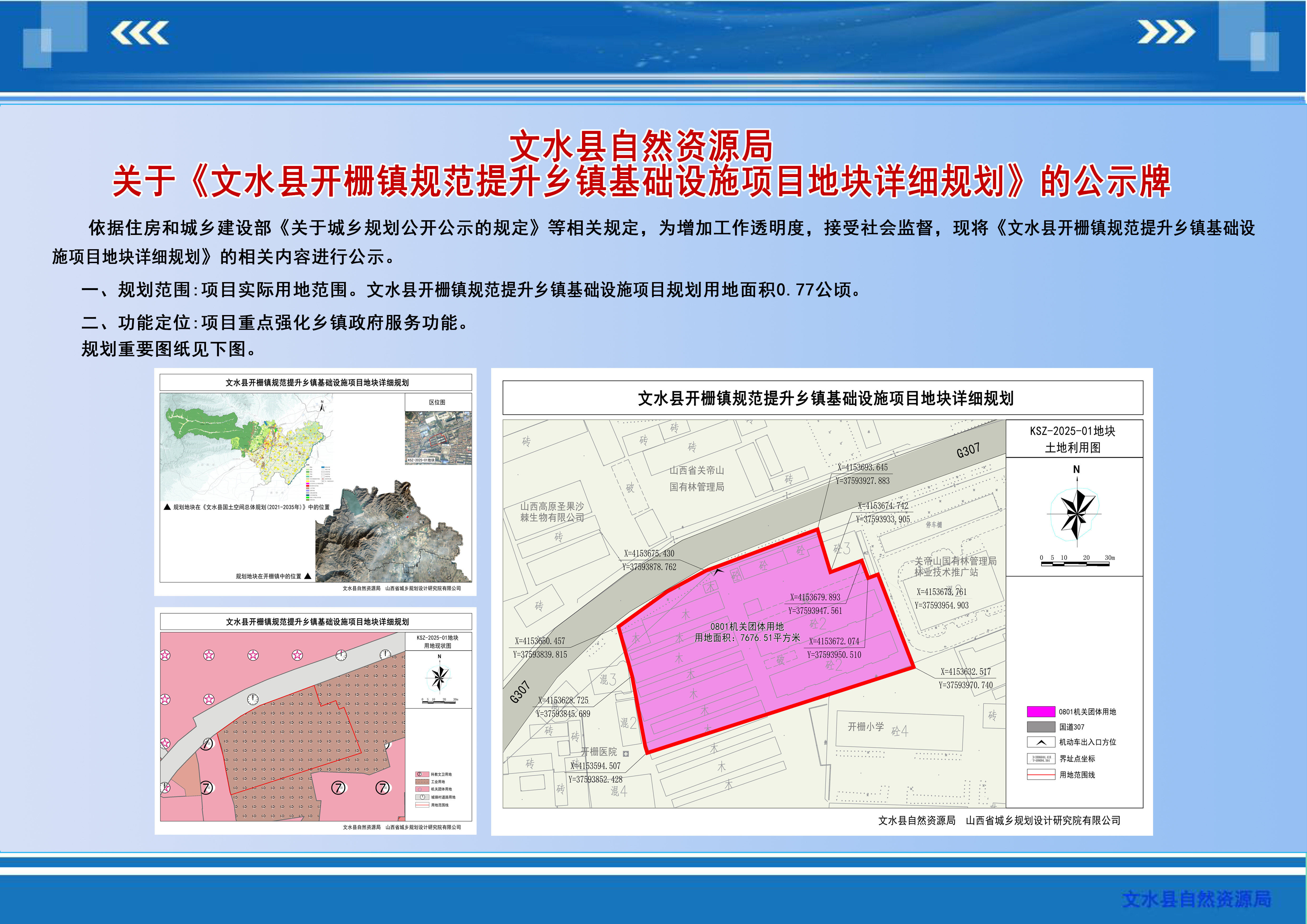Click the 开栅小学 label on map
Viewport: 1307px width, 924px height.
pos(865,726)
